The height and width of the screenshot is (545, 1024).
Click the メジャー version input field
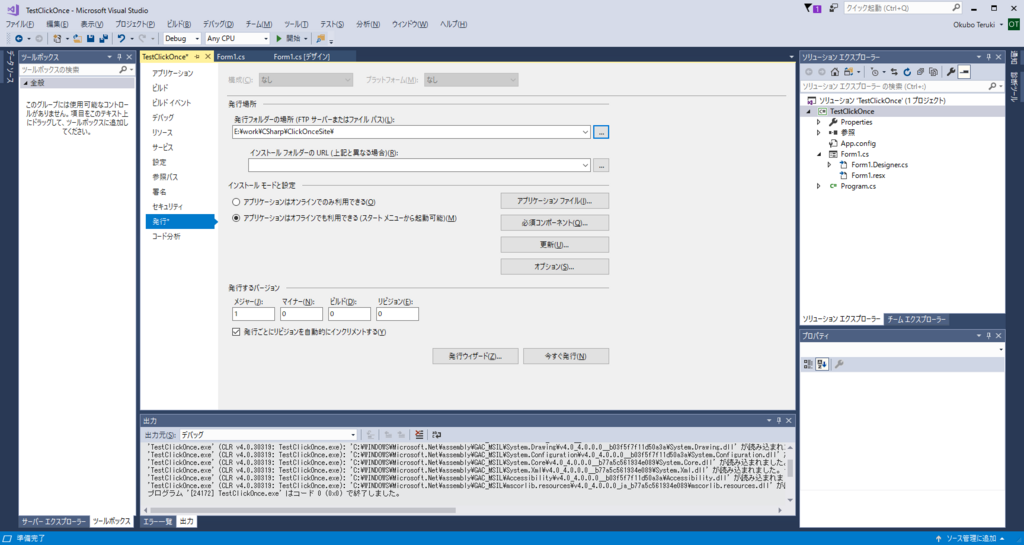(253, 314)
